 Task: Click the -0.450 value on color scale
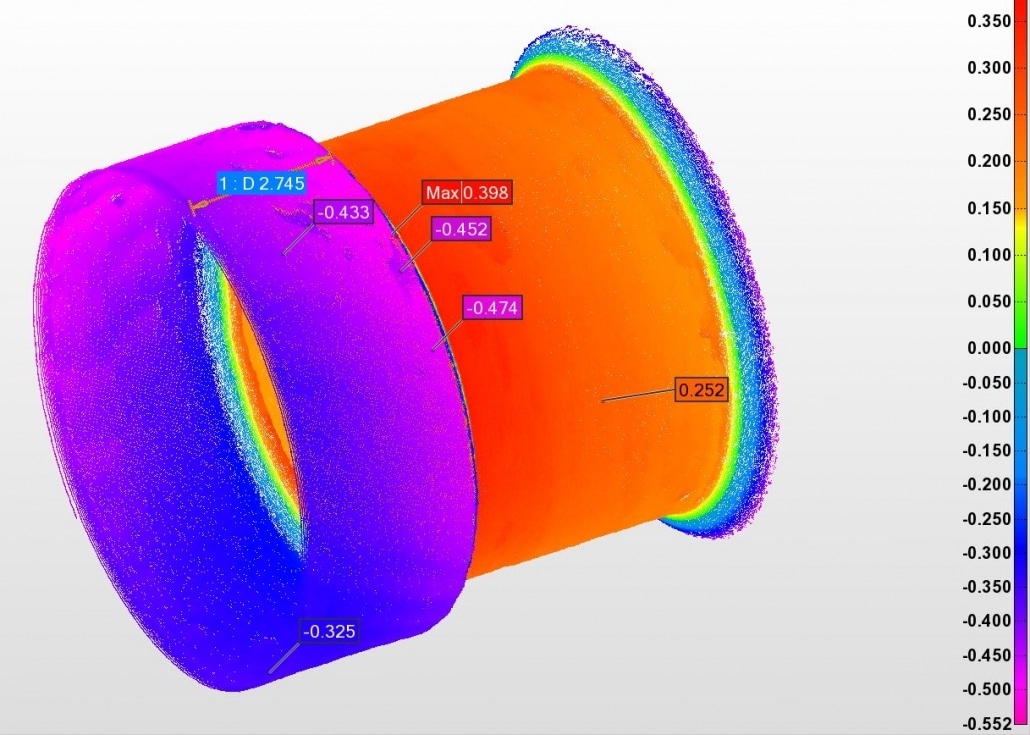987,655
